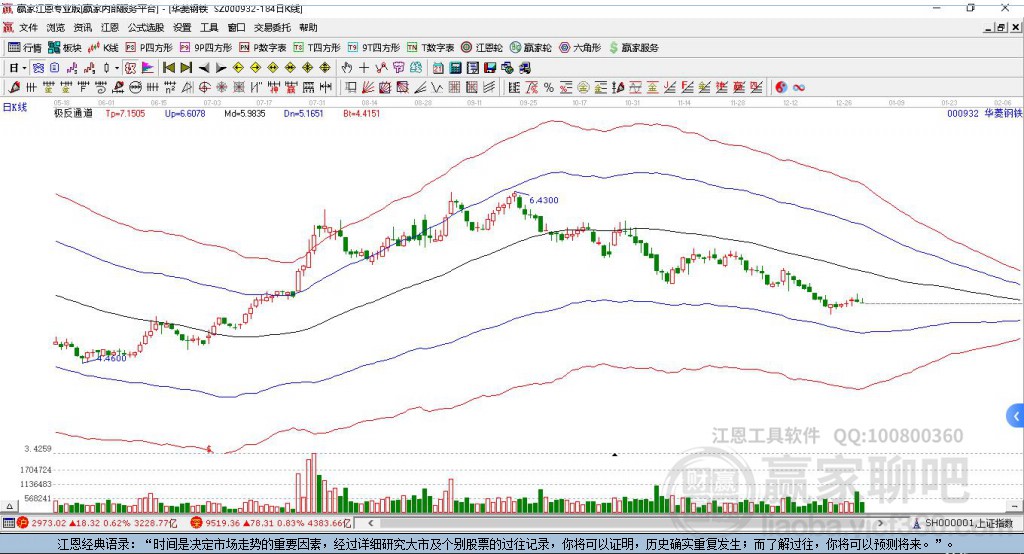Click the horizontal scrollbar right arrow
This screenshot has width=1024, height=554.
[x=880, y=523]
